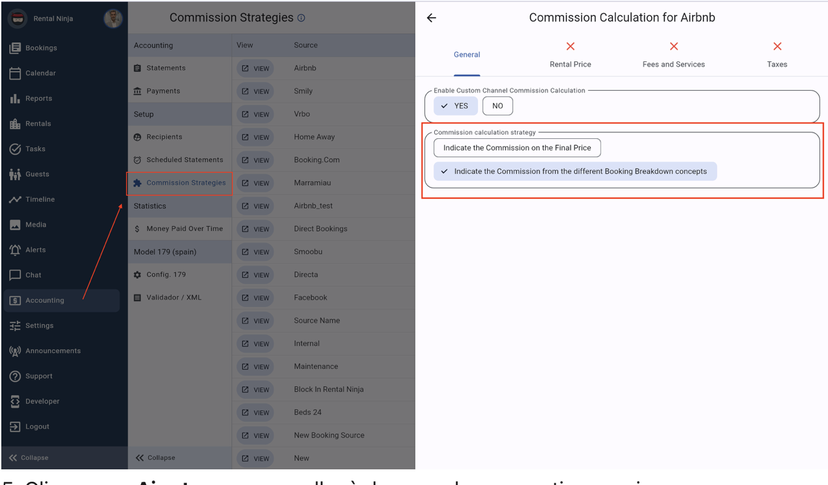Click VIEW for the Facebook source
Image resolution: width=828 pixels, height=485 pixels.
255,298
